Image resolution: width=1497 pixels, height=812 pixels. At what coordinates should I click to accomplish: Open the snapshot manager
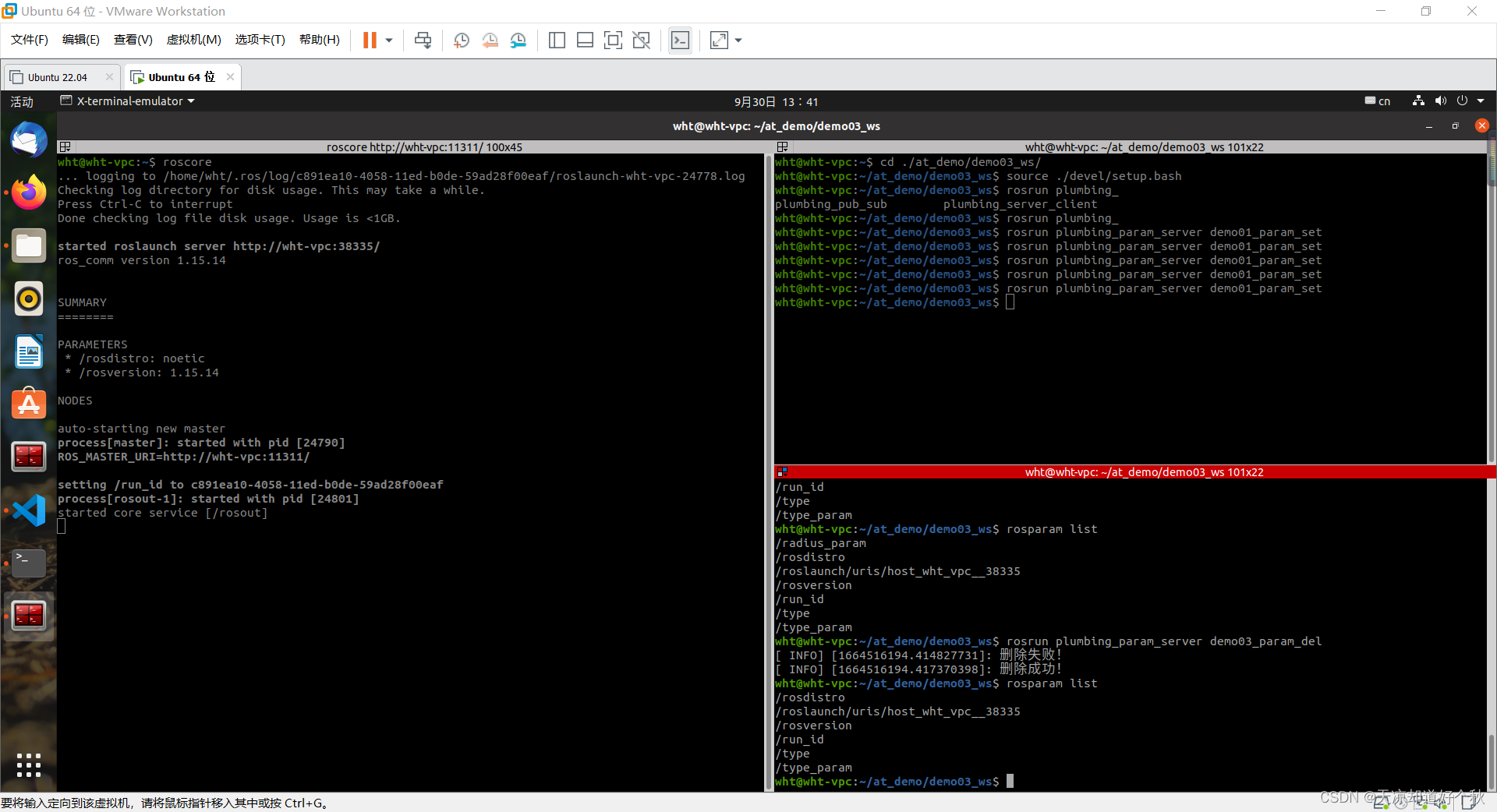point(518,40)
